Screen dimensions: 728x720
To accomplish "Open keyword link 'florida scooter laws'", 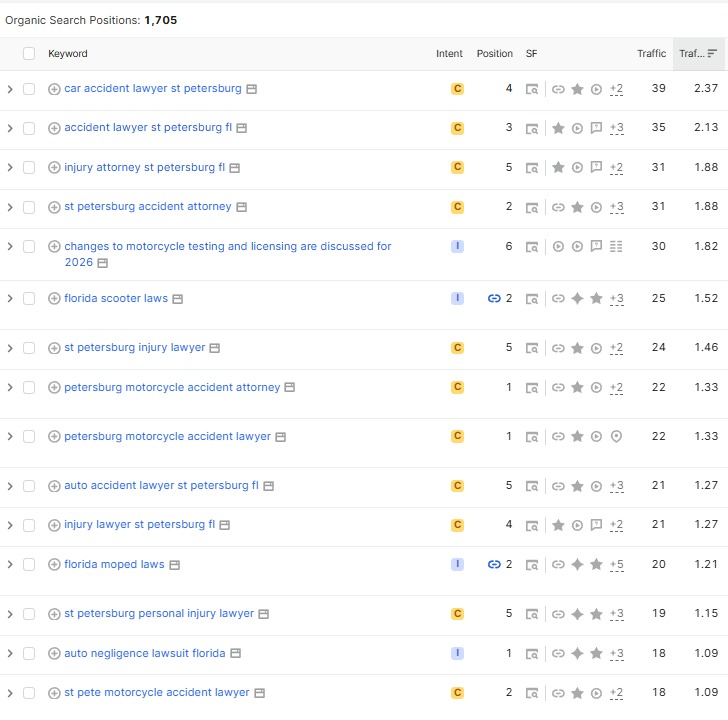I will (116, 298).
